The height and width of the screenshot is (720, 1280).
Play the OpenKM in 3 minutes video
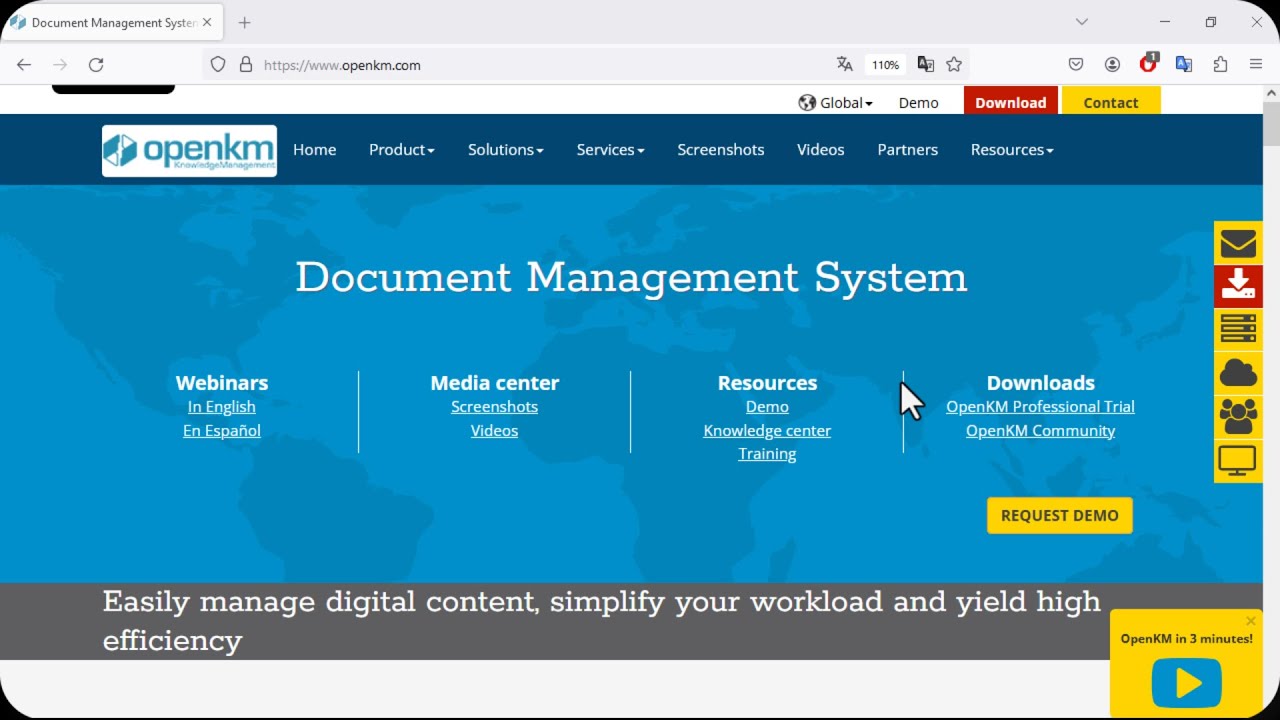pyautogui.click(x=1187, y=683)
